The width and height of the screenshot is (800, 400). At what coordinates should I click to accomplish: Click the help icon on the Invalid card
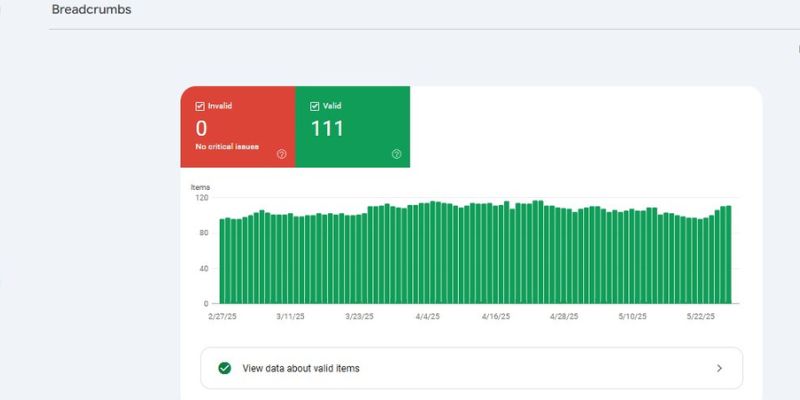tap(281, 154)
